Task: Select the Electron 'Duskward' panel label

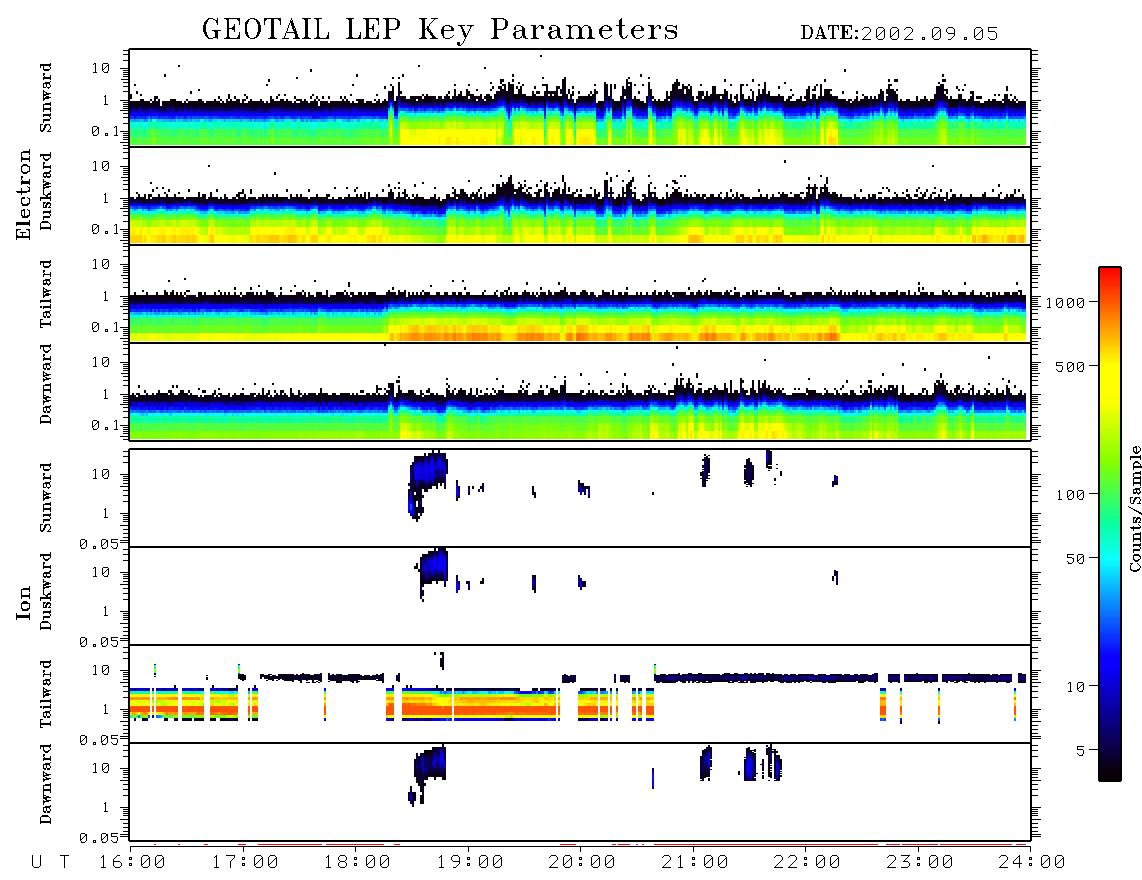Action: 46,192
